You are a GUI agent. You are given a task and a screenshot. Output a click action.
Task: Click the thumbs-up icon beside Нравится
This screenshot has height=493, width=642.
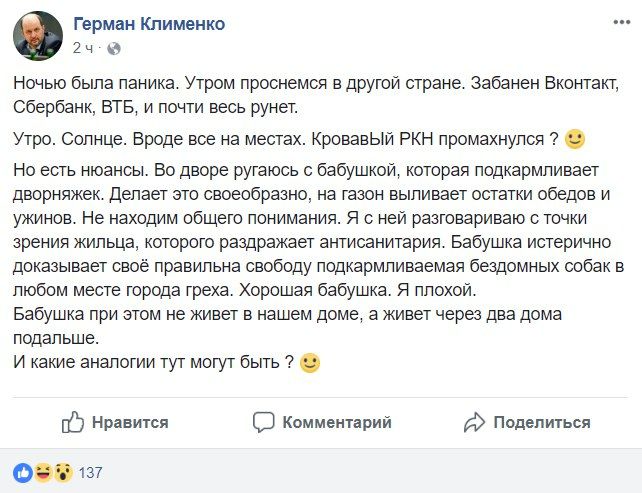73,422
